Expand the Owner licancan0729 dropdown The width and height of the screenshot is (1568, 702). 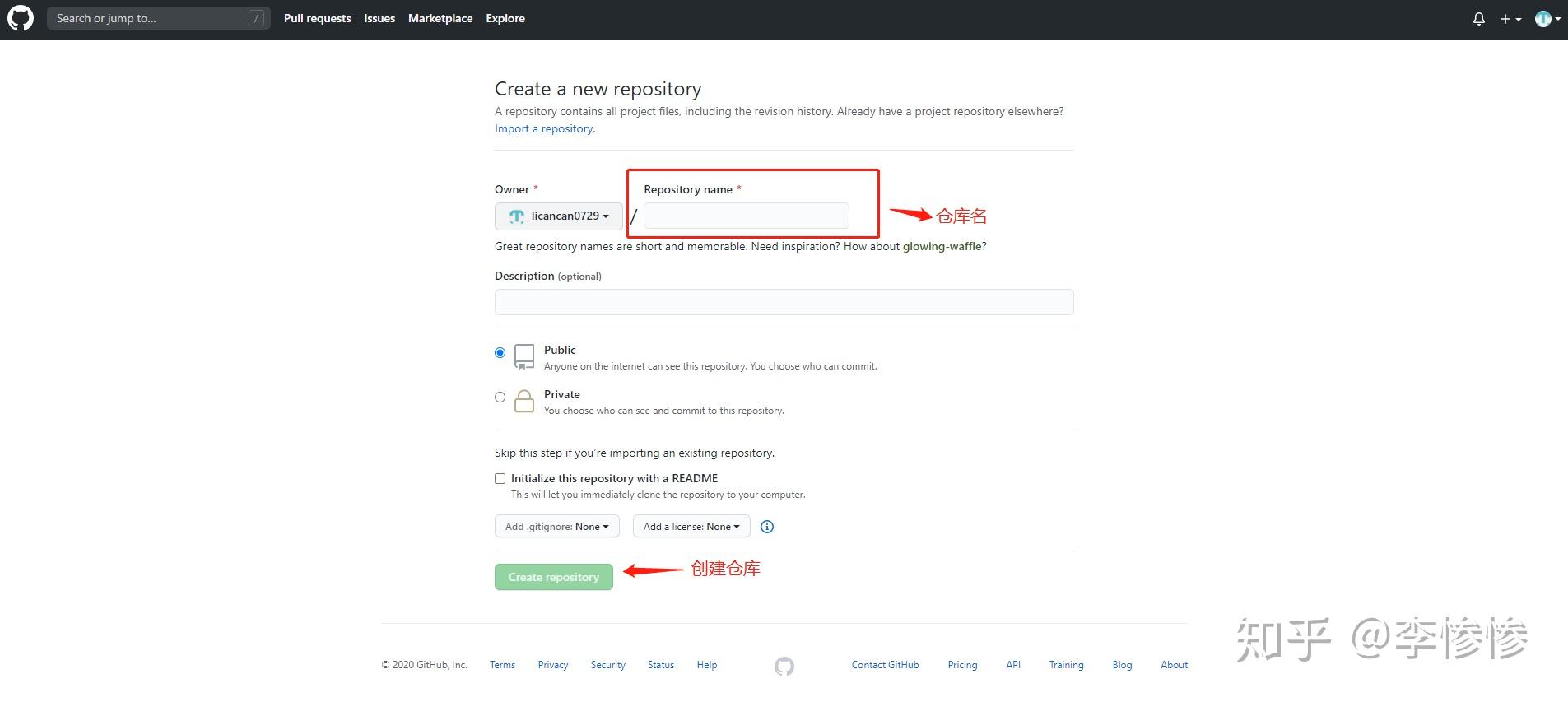click(558, 216)
